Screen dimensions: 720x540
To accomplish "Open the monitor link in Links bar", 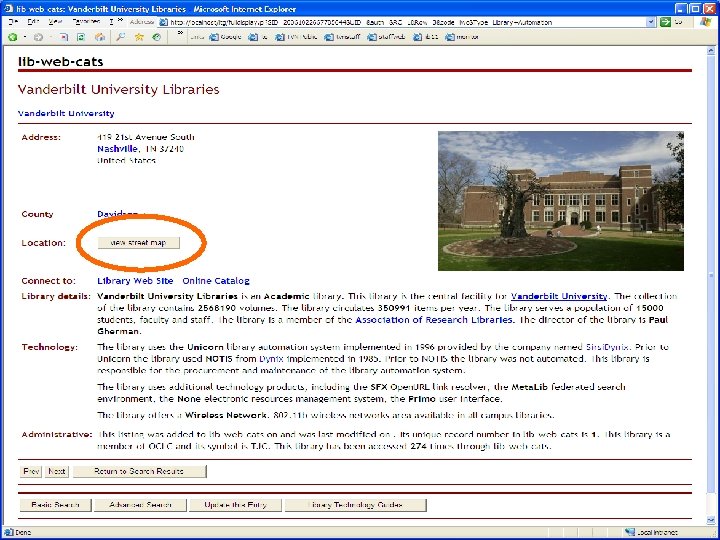I will click(462, 37).
